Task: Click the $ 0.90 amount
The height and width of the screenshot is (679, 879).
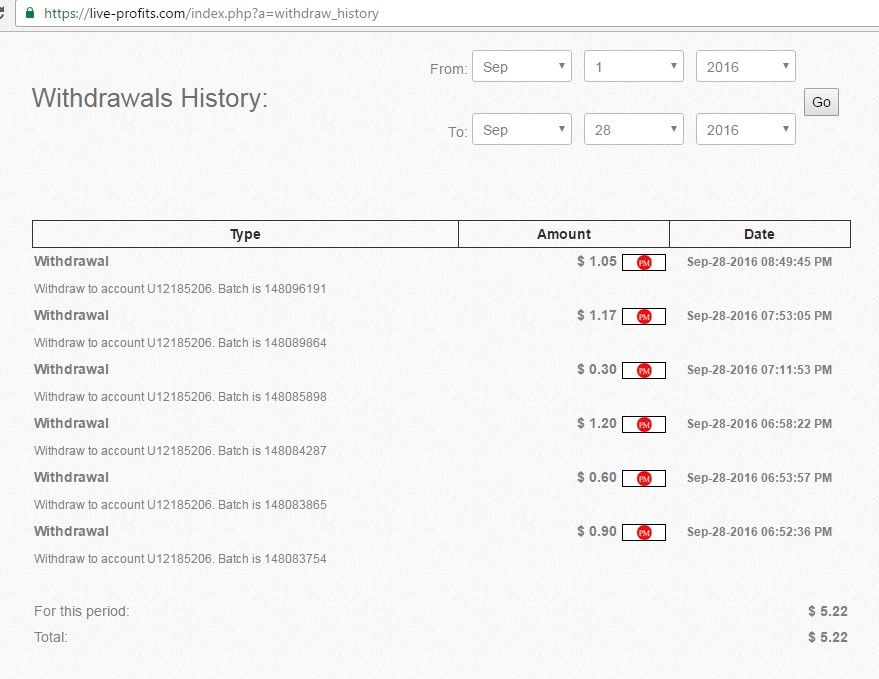Action: click(596, 531)
